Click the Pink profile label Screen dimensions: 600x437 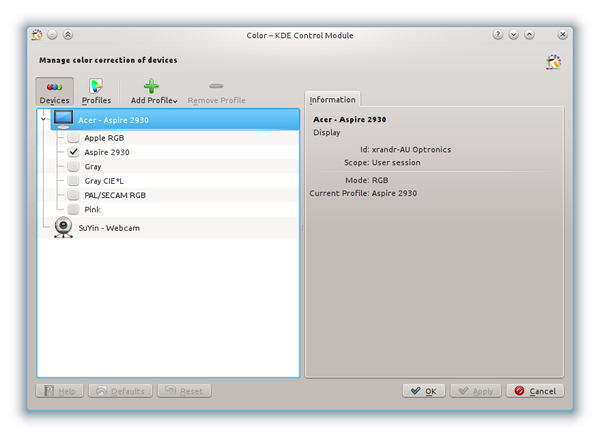click(92, 209)
